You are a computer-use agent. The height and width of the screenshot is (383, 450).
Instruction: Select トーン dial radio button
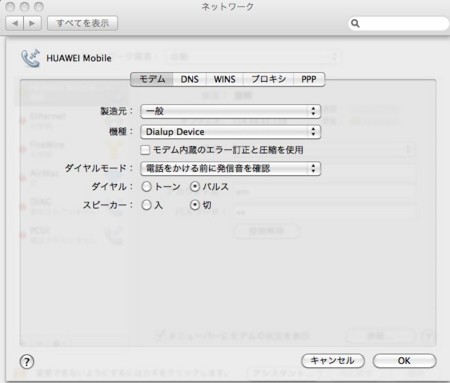tap(147, 187)
